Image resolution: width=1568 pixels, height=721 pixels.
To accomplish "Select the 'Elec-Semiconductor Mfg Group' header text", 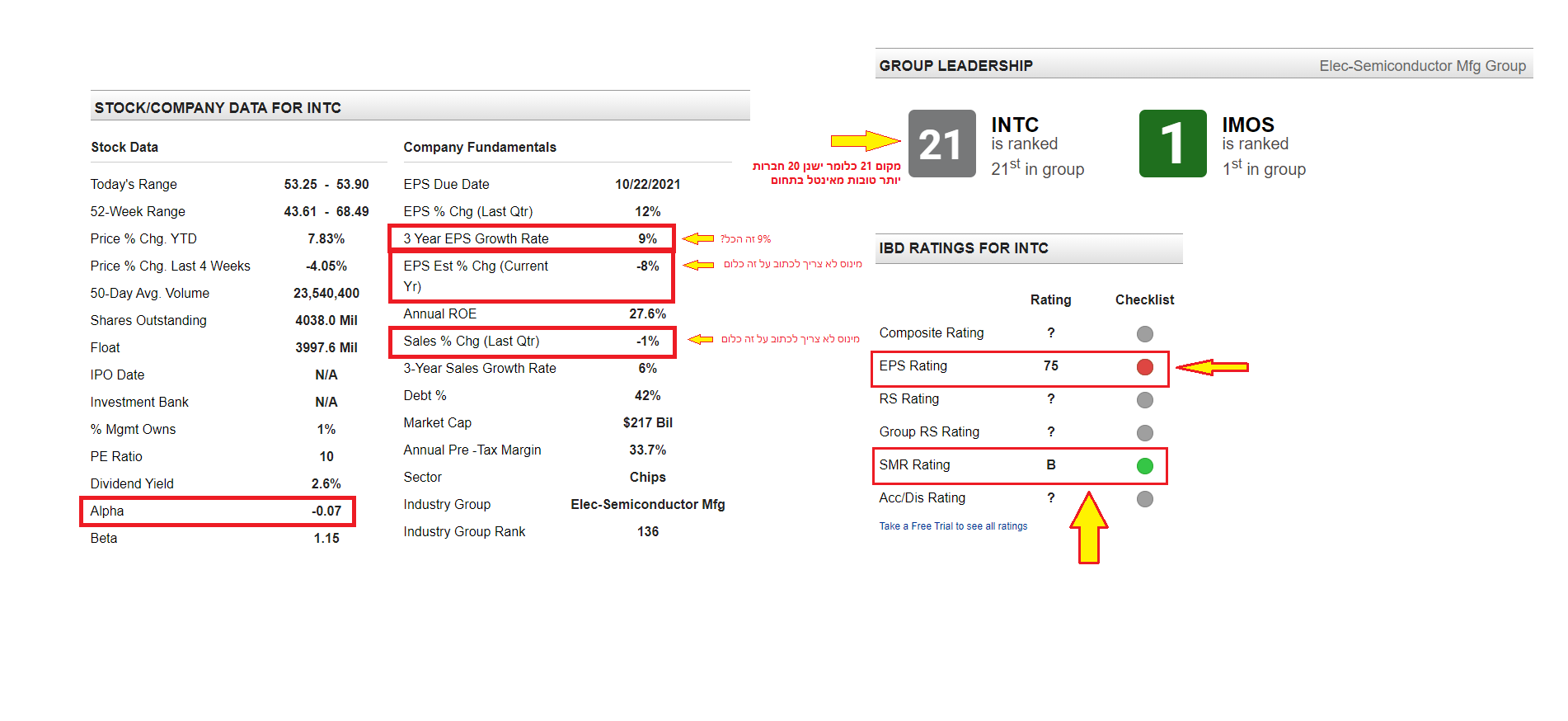I will click(1422, 66).
